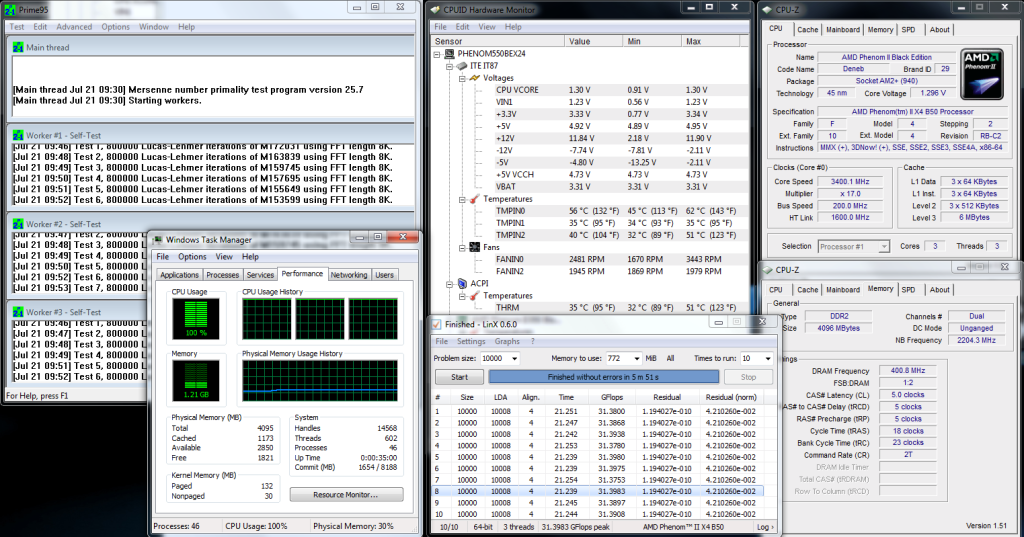The height and width of the screenshot is (537, 1024).
Task: Click the lower CPU-Z Memory window title icon
Action: [767, 270]
